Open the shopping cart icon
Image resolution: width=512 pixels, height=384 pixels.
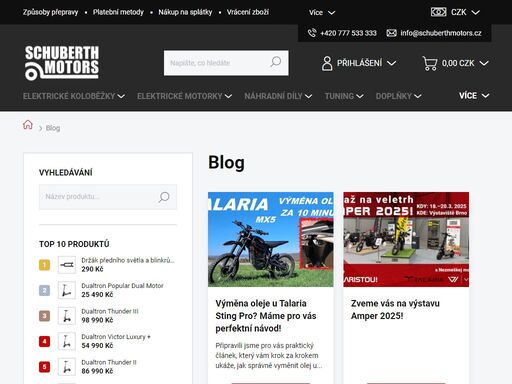tap(430, 63)
